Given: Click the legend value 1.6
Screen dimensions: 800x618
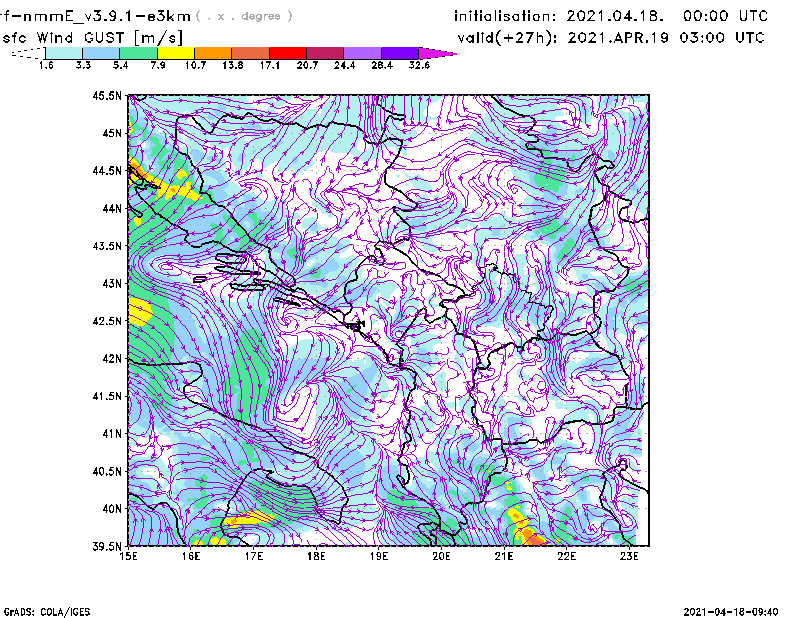Looking at the screenshot, I should point(46,65).
